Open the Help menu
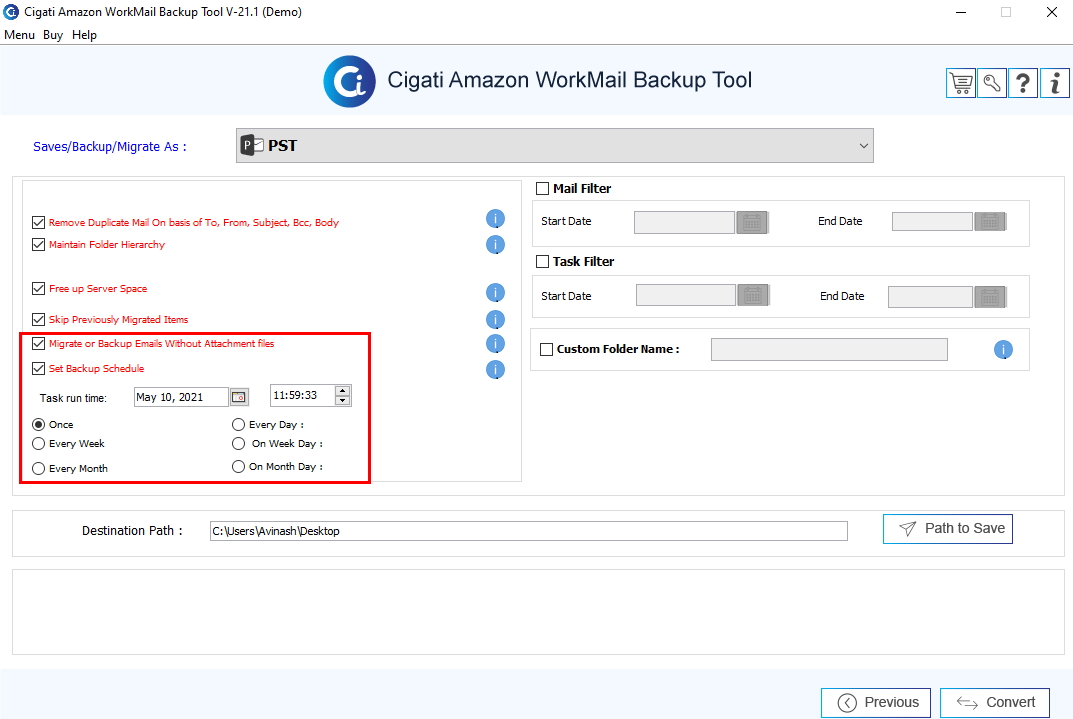This screenshot has height=719, width=1073. click(84, 35)
